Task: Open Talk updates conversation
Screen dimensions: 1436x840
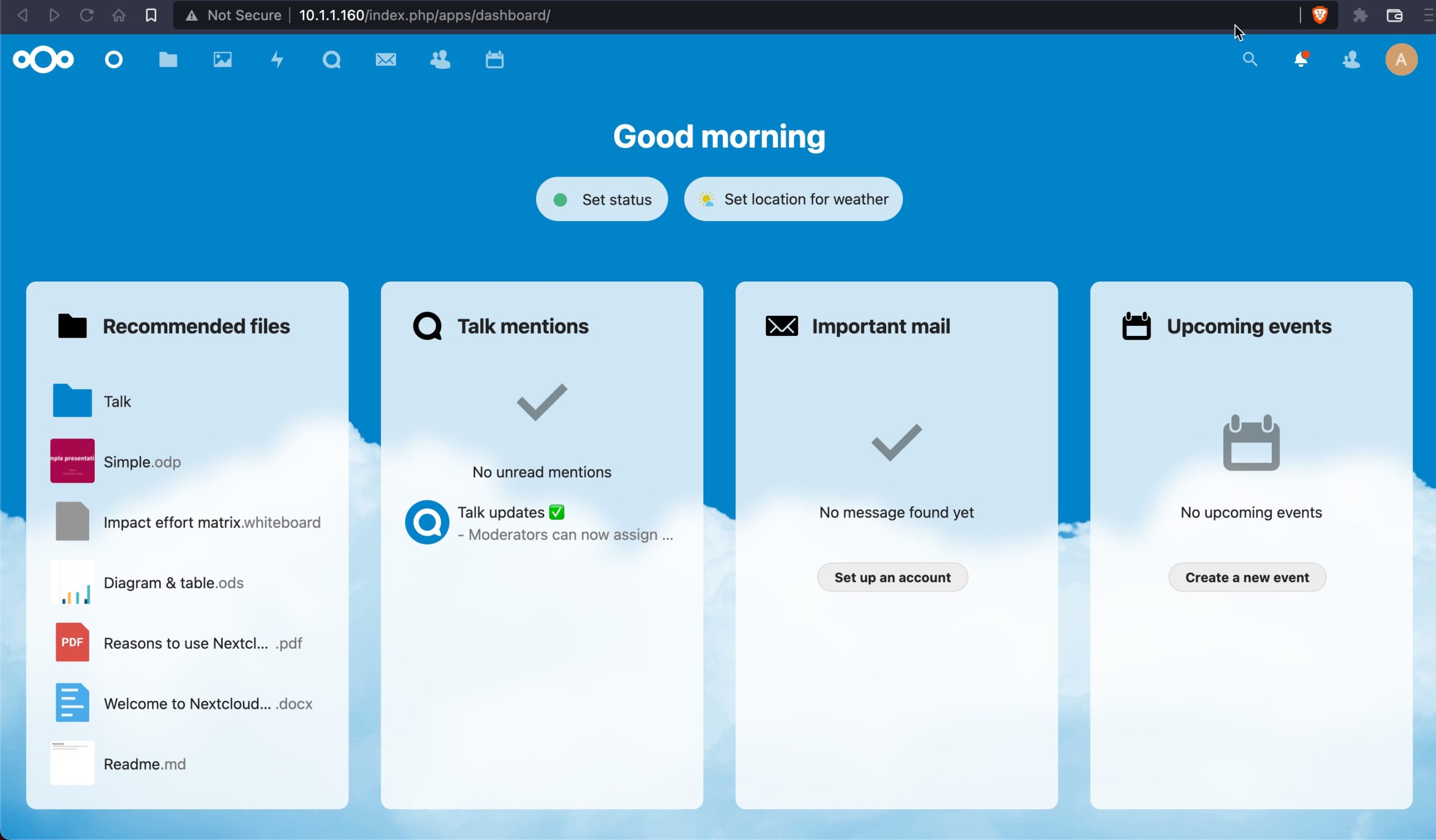Action: point(541,523)
